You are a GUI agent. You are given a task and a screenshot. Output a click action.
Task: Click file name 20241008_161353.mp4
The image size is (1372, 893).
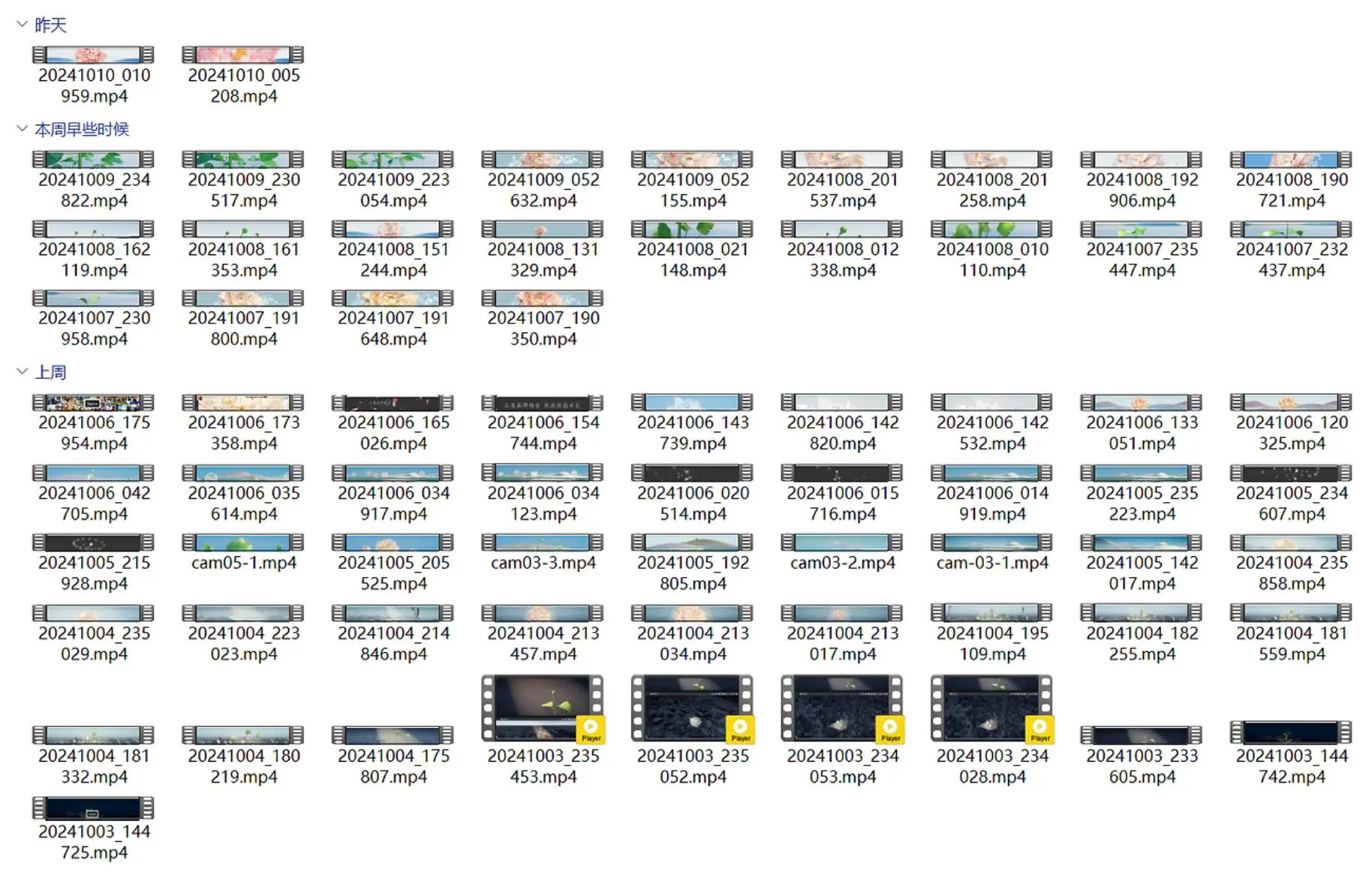(243, 260)
